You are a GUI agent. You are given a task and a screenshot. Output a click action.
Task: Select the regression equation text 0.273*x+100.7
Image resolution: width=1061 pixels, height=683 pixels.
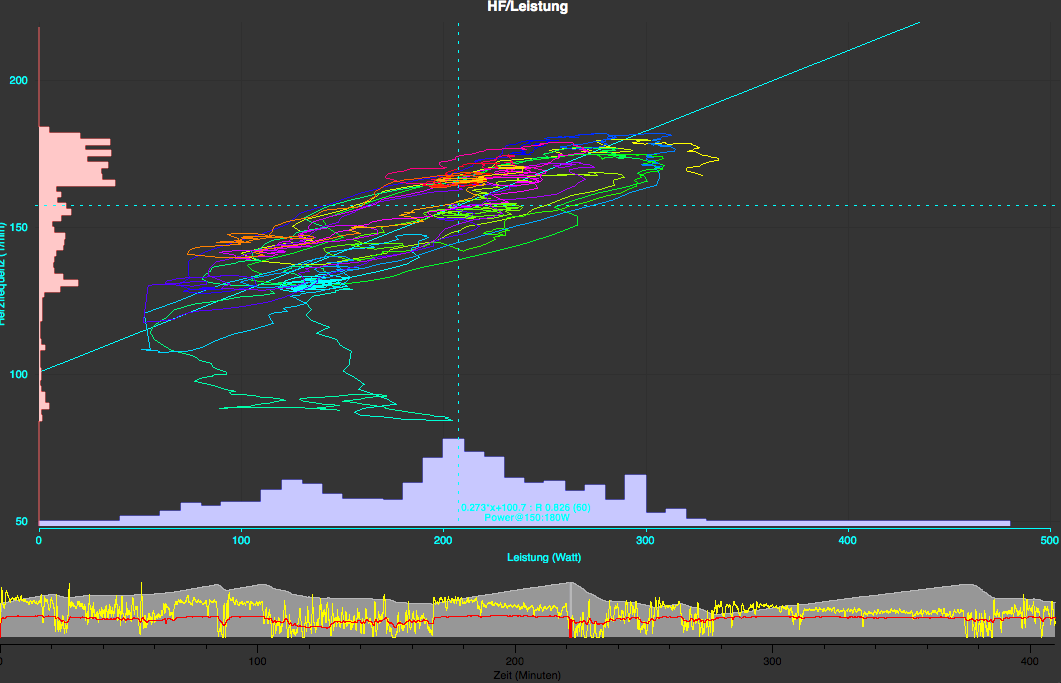coord(493,507)
